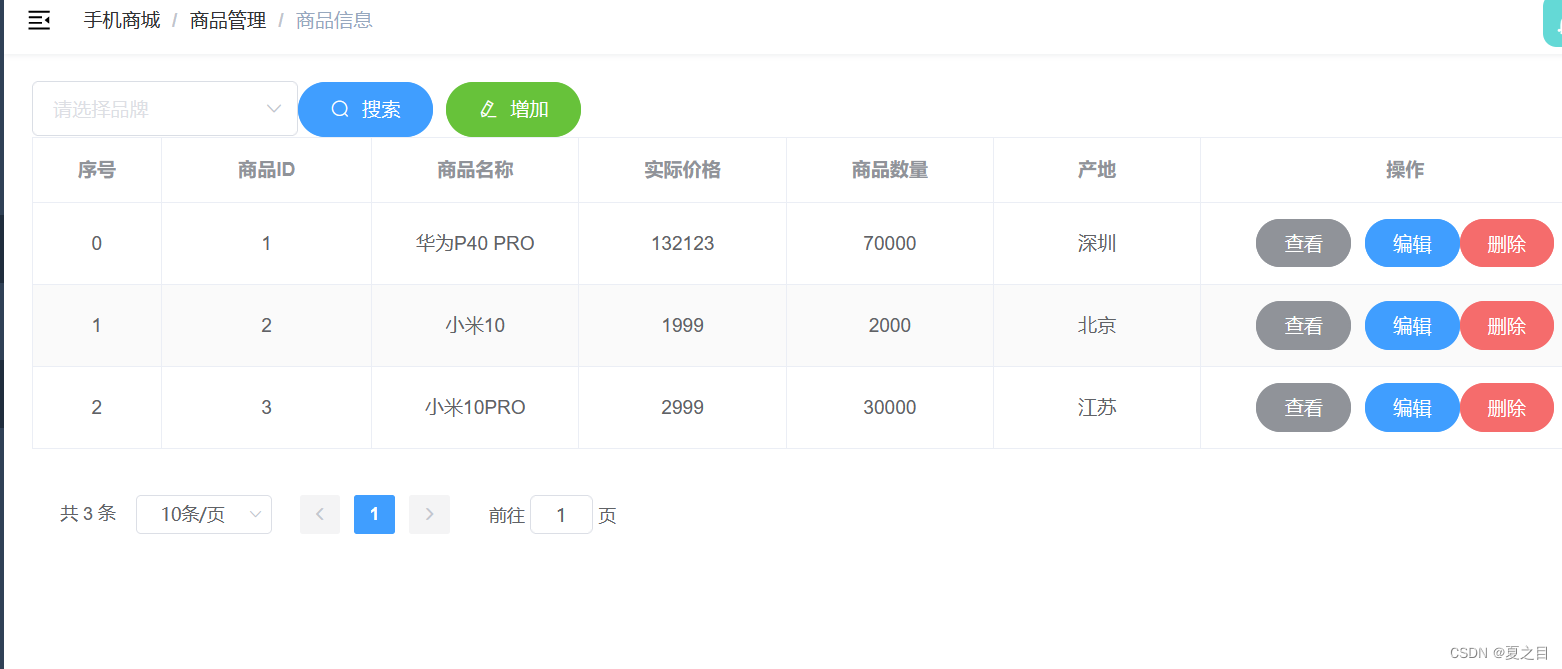Click the price cell 1999

pos(682,325)
